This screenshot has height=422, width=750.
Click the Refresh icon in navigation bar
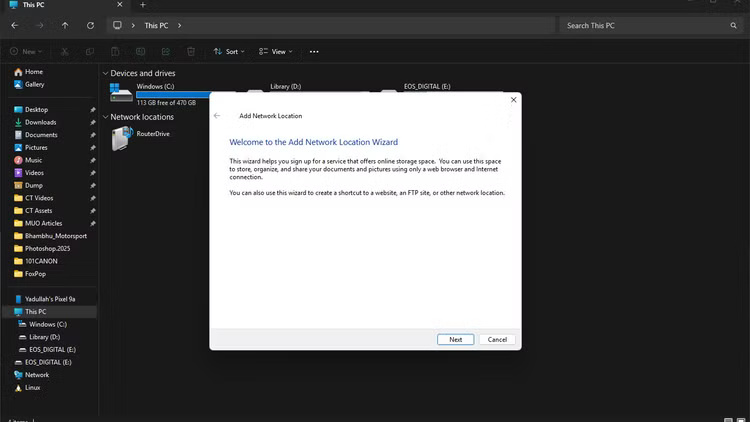pyautogui.click(x=91, y=25)
